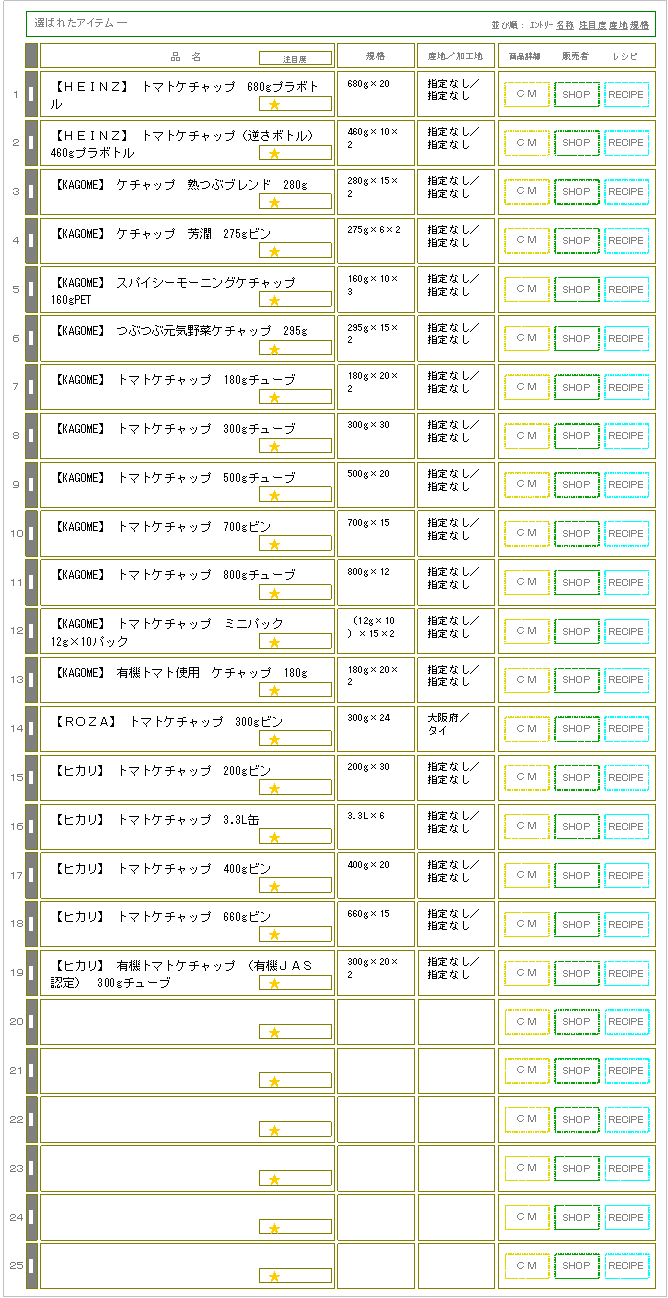Click the star icon in empty row 20

point(274,1032)
